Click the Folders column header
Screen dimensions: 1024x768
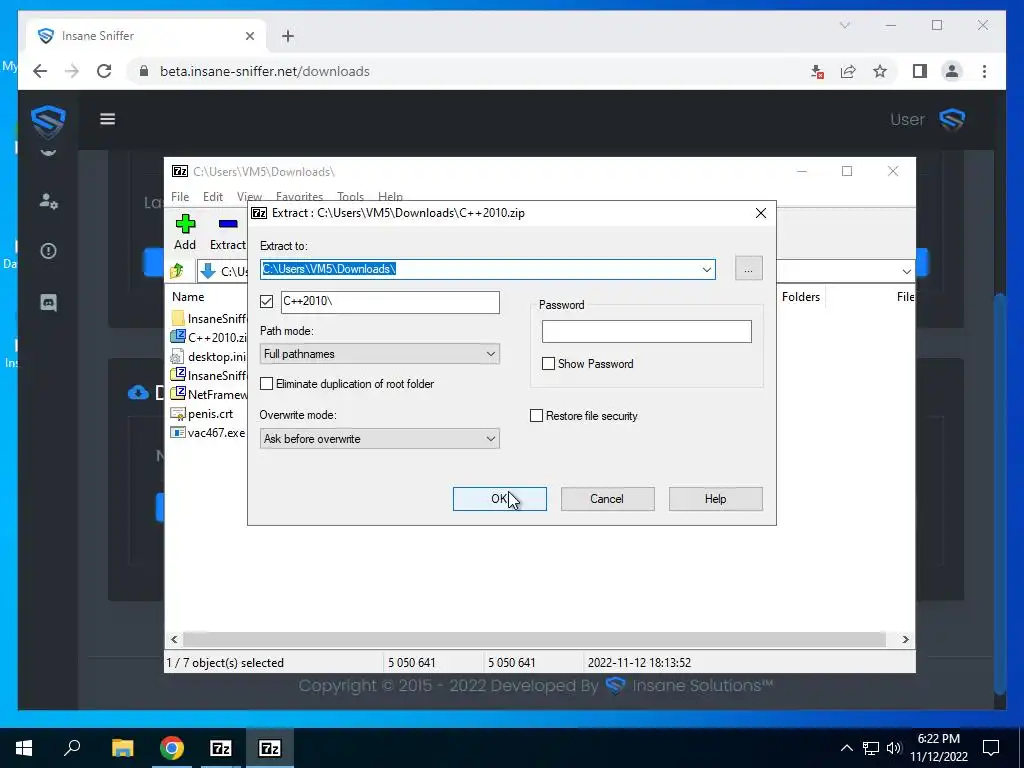point(801,296)
